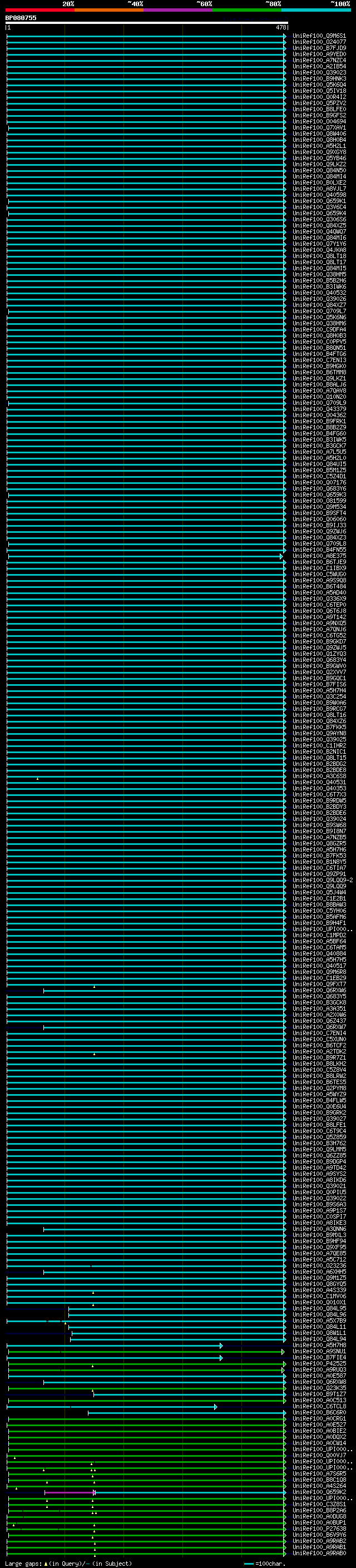The width and height of the screenshot is (356, 1568).
Task: Open hit UniRef100_B9R7Z1
Action: (319, 1057)
